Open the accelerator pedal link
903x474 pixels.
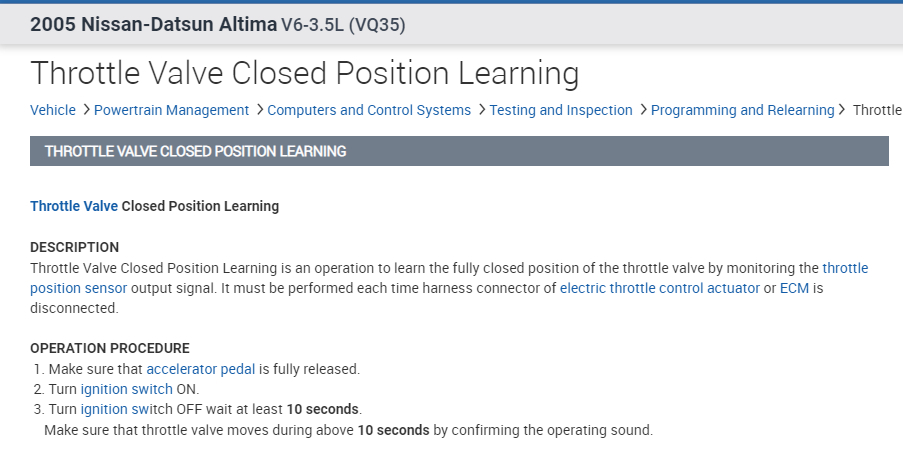pyautogui.click(x=200, y=369)
